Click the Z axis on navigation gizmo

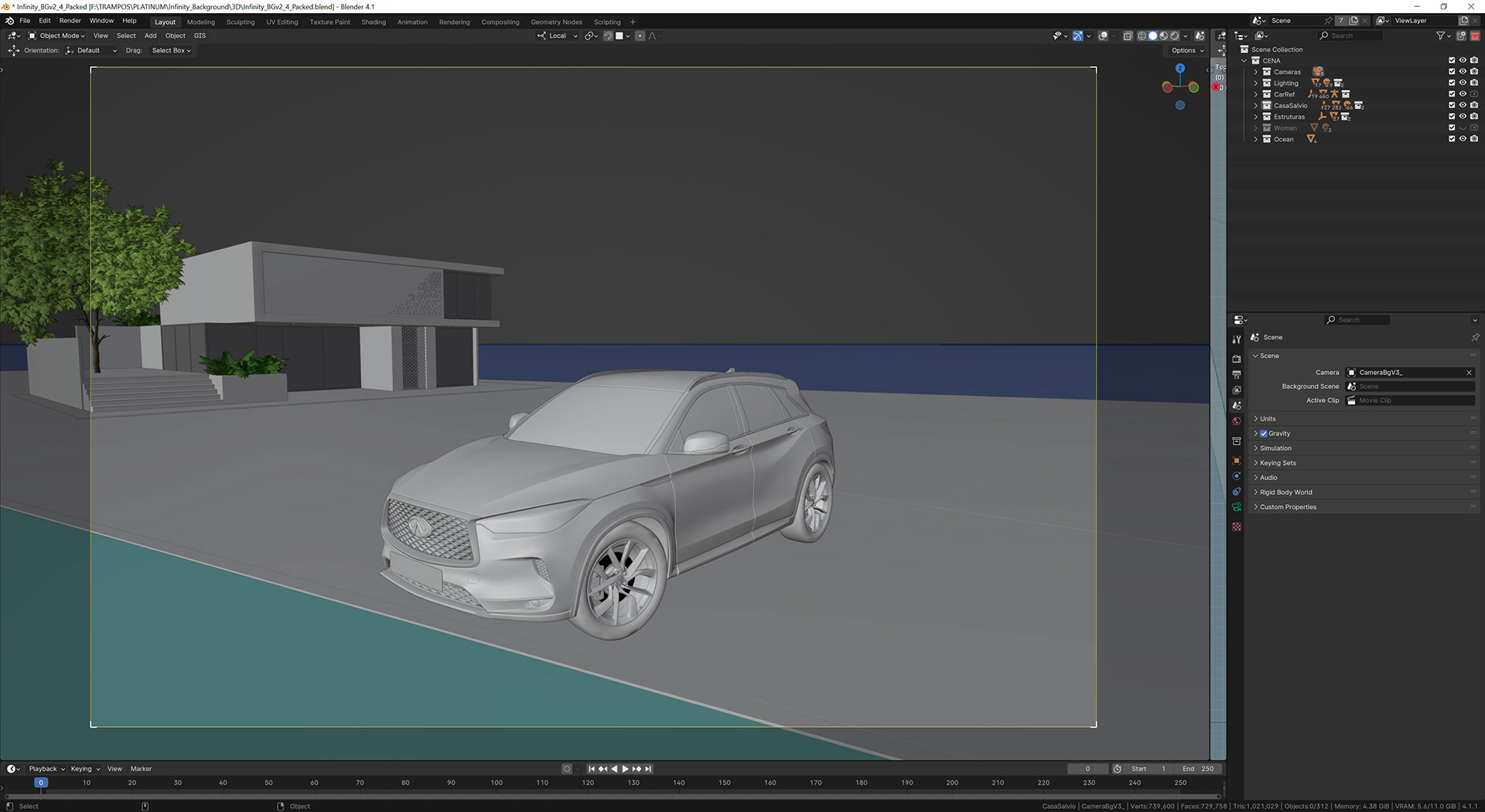pos(1179,68)
